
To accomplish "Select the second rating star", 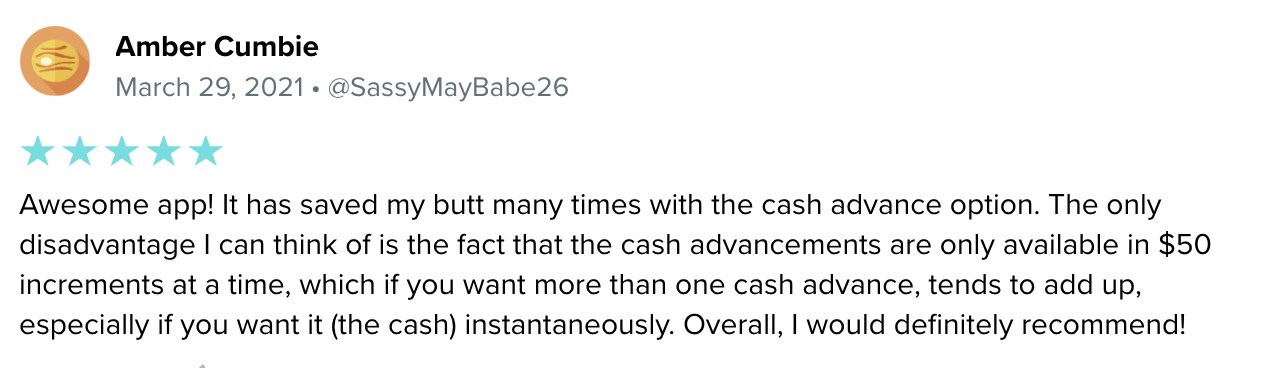I will click(79, 151).
